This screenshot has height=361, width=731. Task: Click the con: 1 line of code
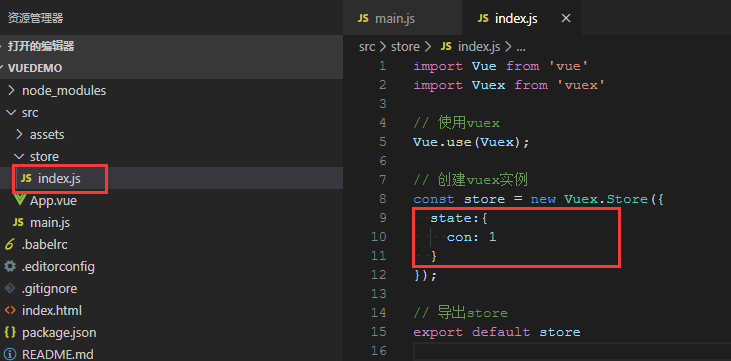point(471,237)
